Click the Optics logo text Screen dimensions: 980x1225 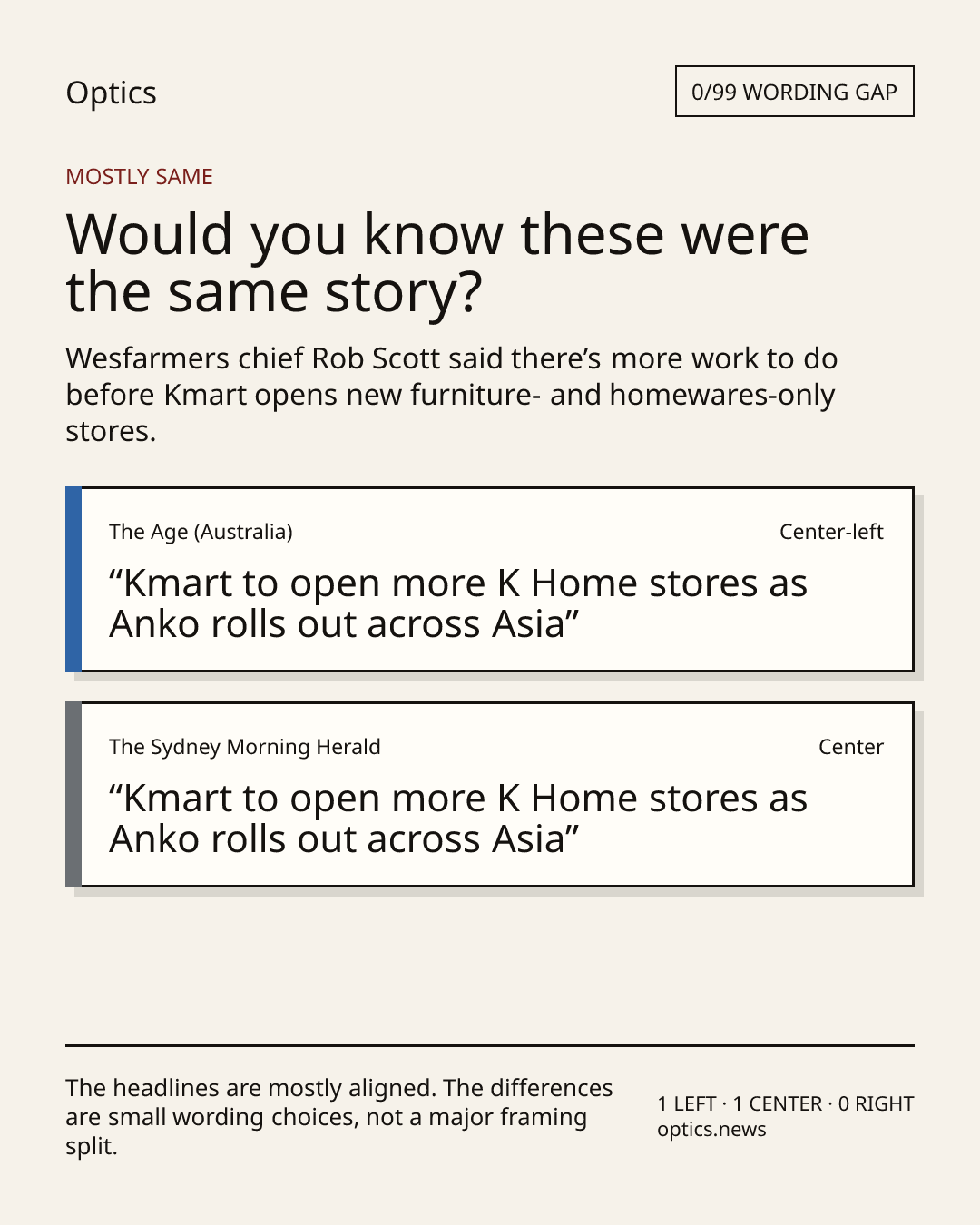(111, 93)
